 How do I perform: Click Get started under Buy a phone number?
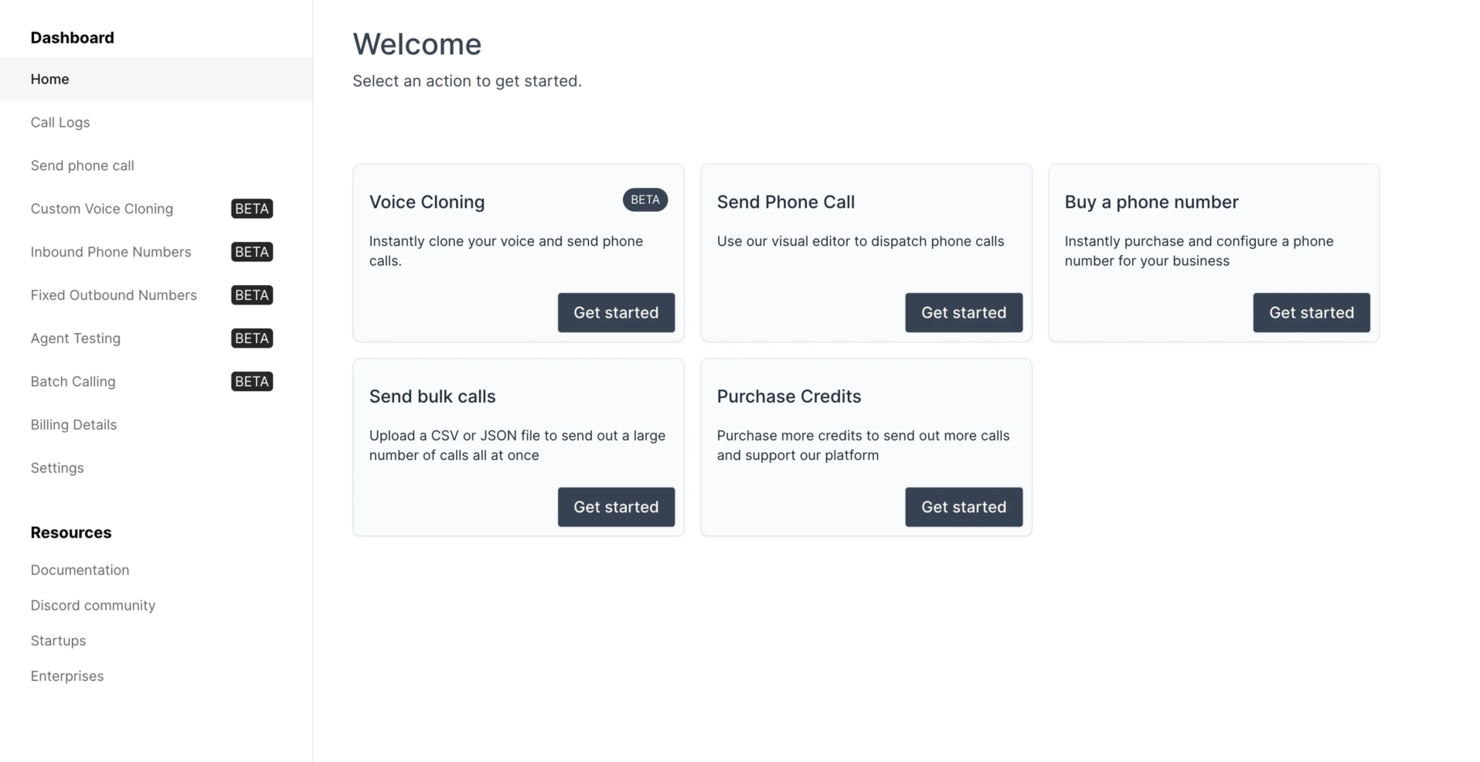1311,312
